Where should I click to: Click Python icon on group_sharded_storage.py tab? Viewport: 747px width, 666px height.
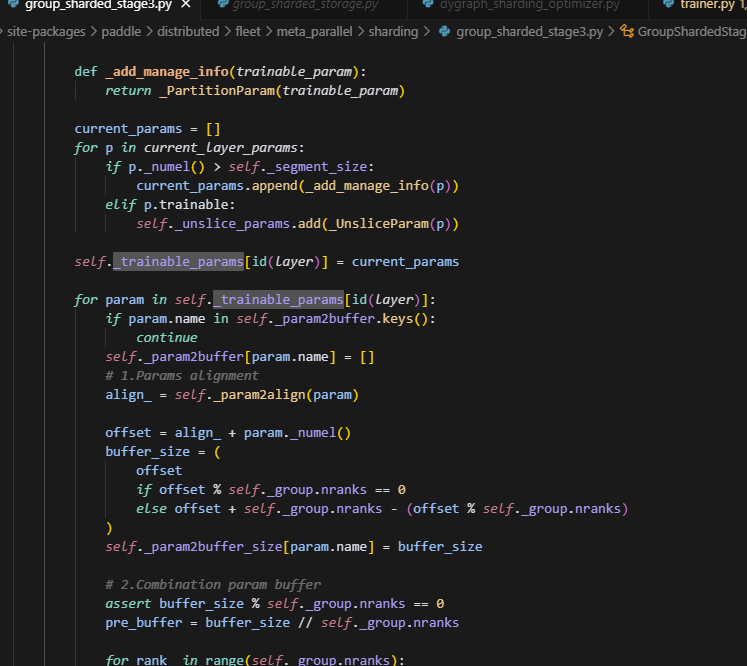218,5
